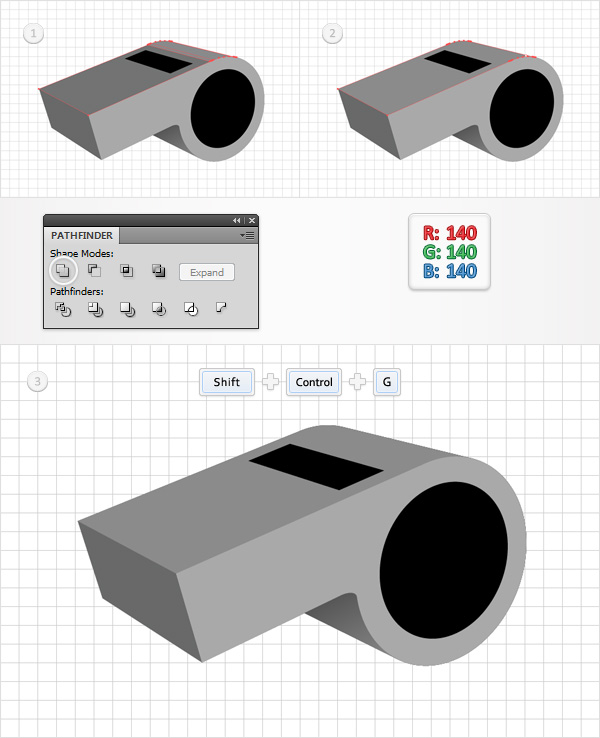Click the Pathfinders label
Viewport: 600px width, 738px height.
[77, 292]
